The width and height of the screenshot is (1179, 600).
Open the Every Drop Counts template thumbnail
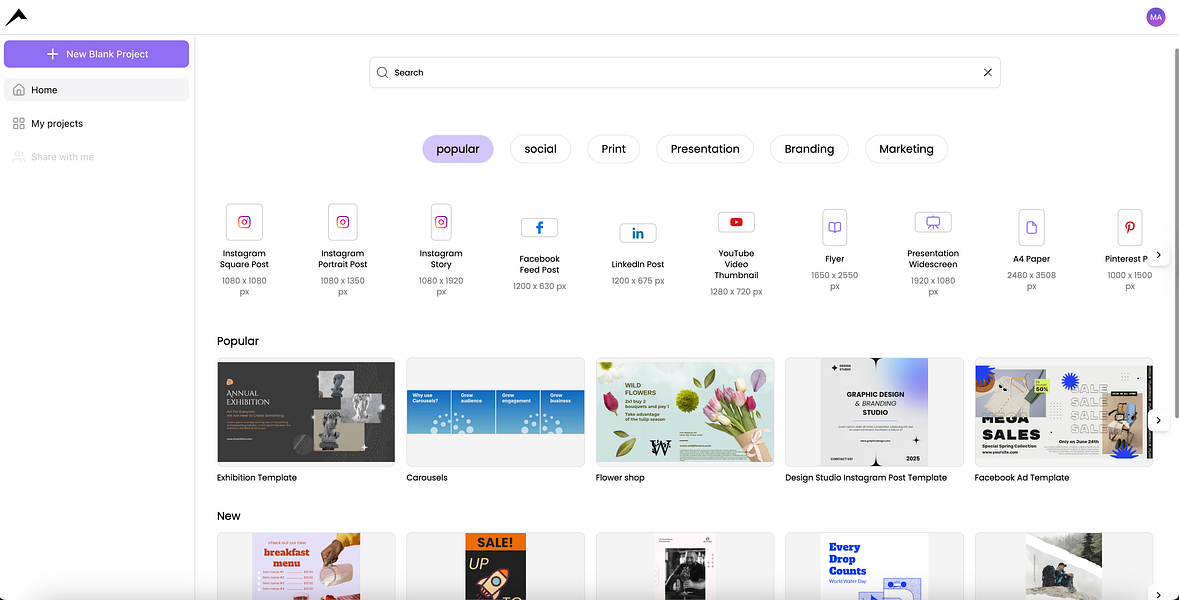tap(874, 566)
